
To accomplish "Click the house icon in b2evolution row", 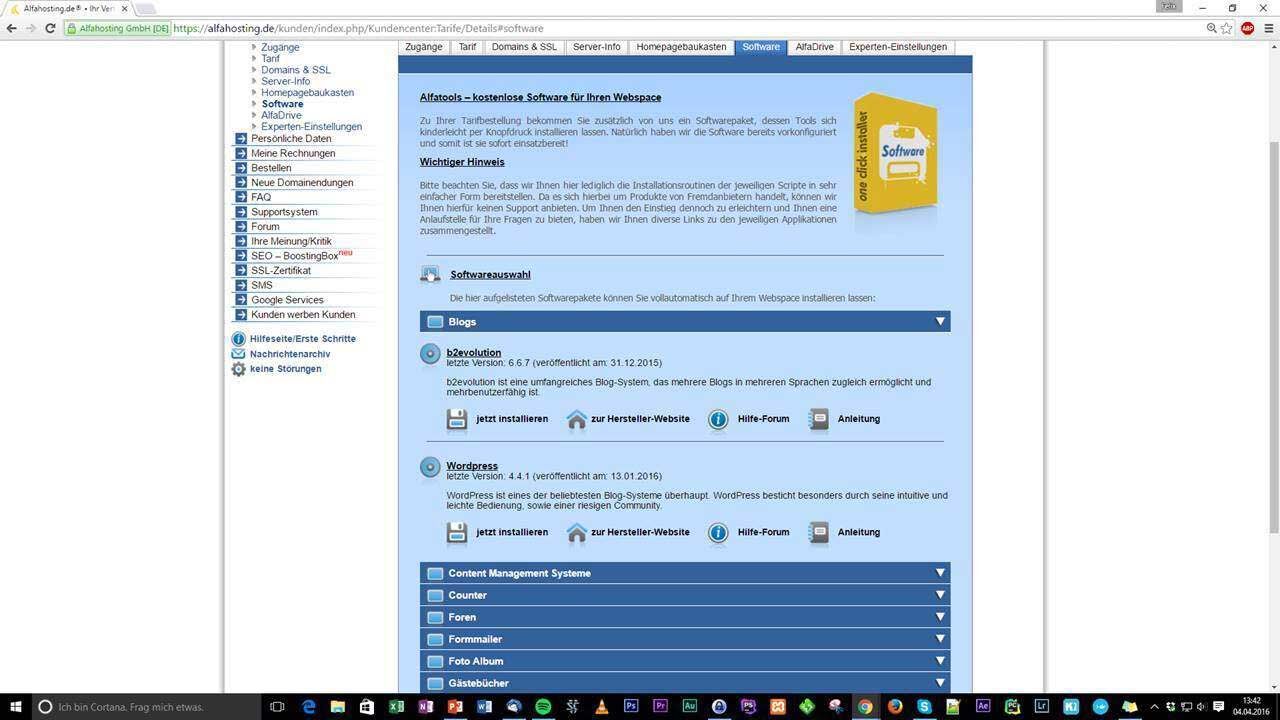I will [x=577, y=419].
